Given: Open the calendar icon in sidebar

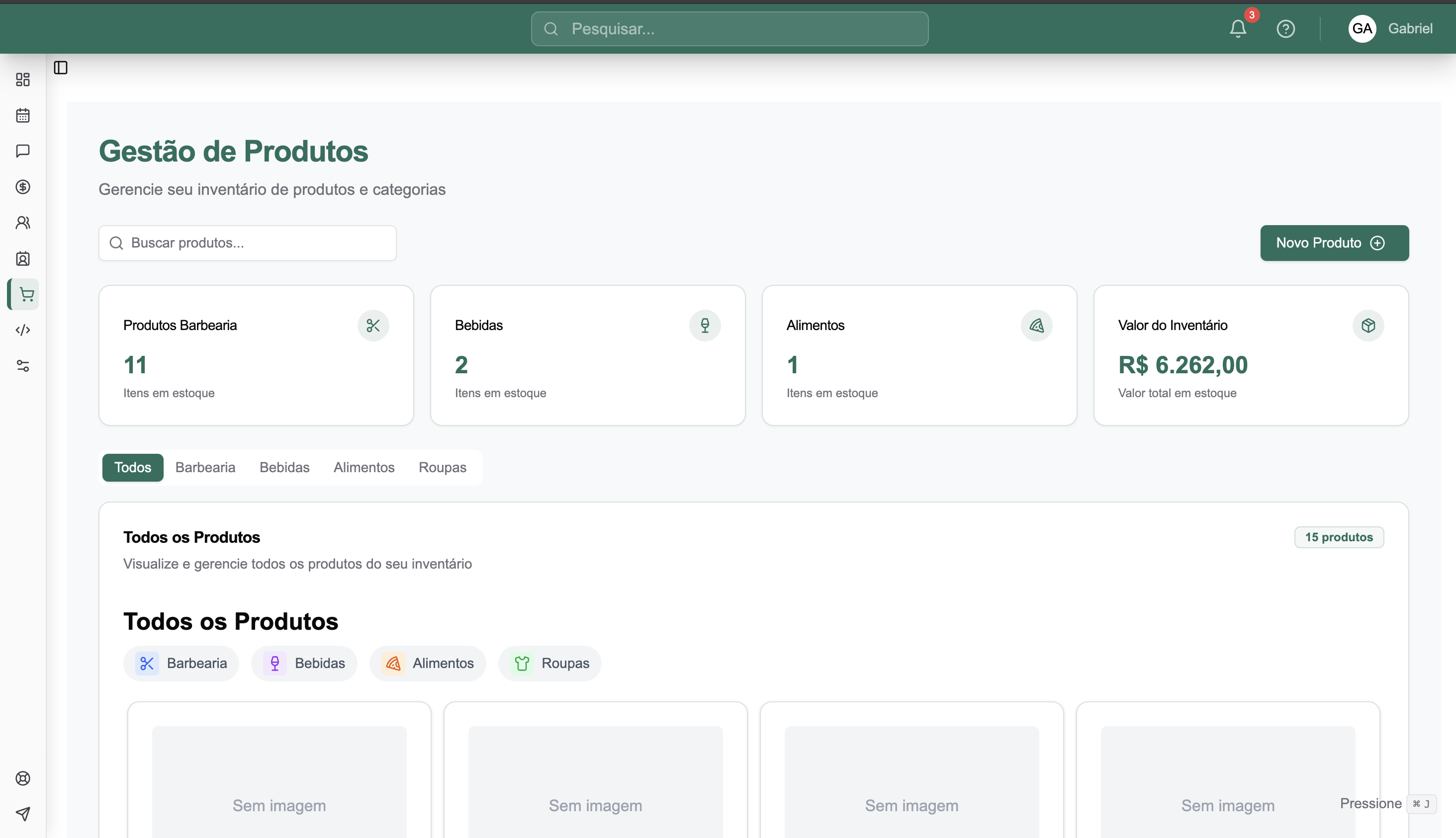Looking at the screenshot, I should coord(22,115).
